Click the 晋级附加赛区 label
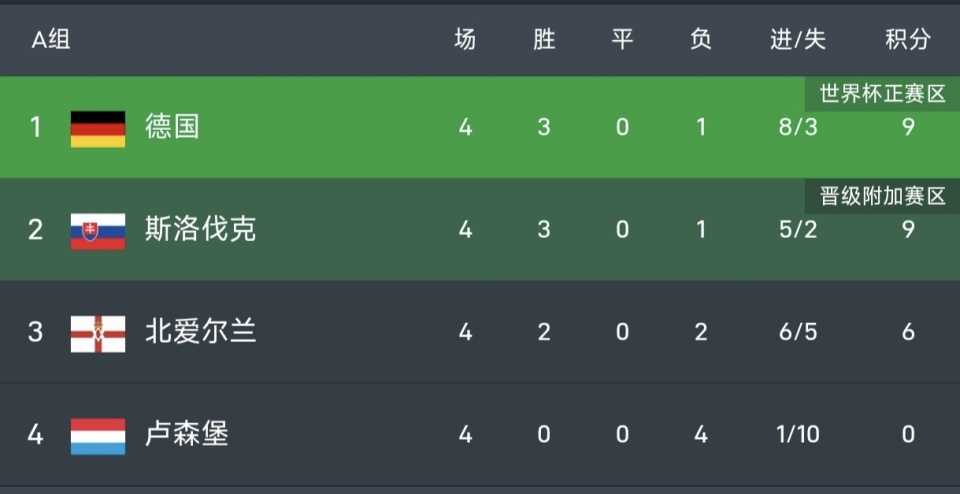This screenshot has width=960, height=494. (x=882, y=196)
